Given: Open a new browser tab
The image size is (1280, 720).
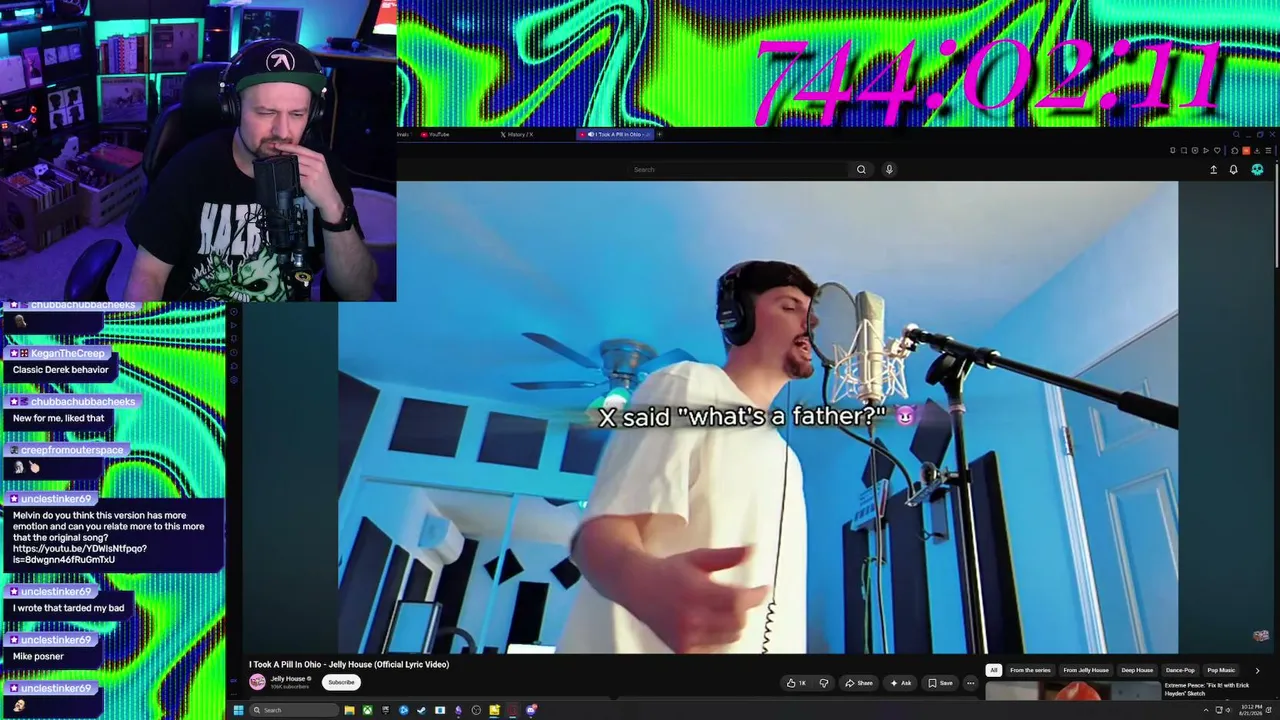Looking at the screenshot, I should [x=660, y=134].
